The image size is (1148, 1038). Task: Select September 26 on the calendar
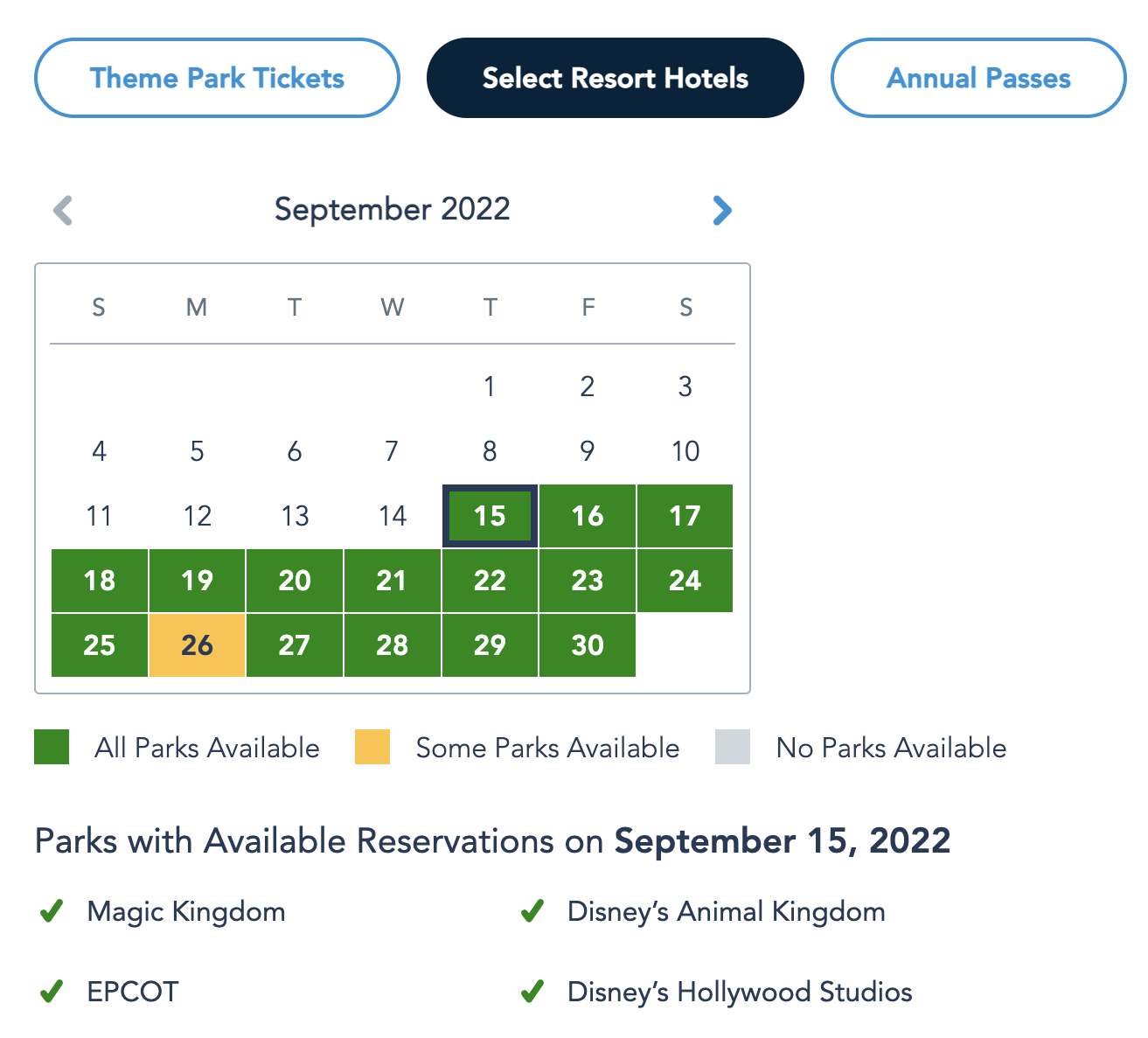tap(197, 645)
